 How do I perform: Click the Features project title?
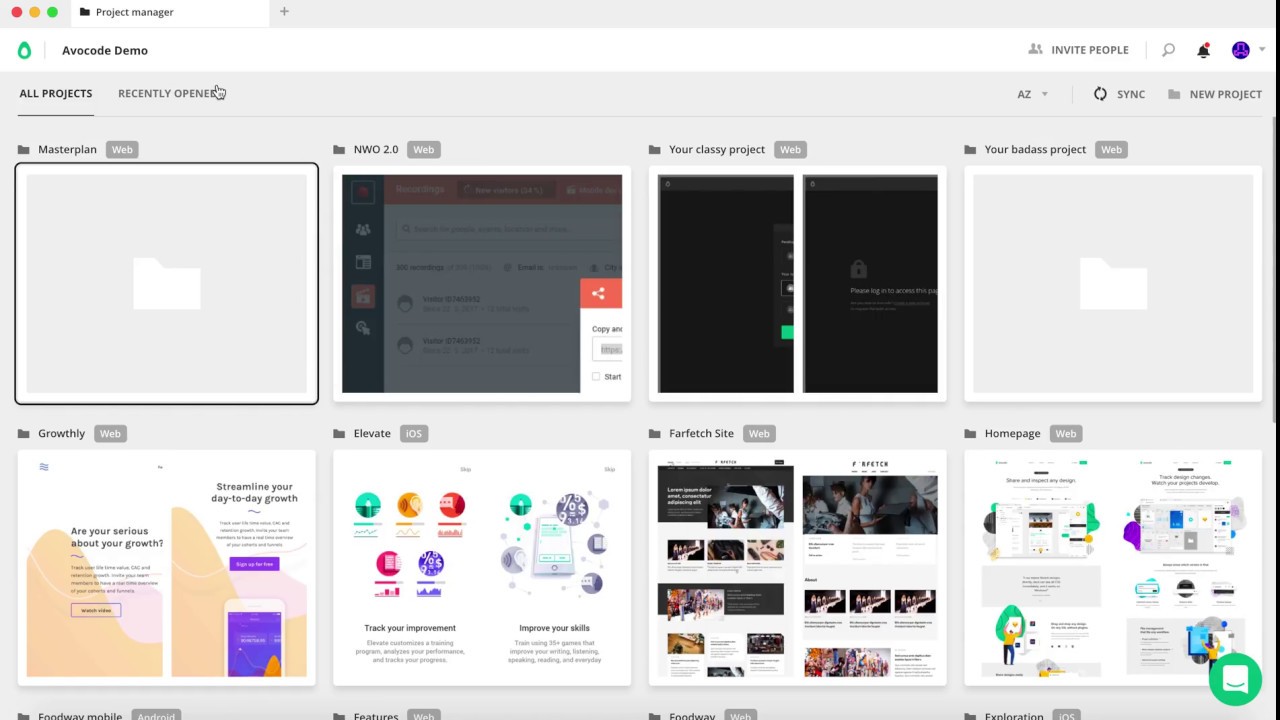tap(376, 716)
